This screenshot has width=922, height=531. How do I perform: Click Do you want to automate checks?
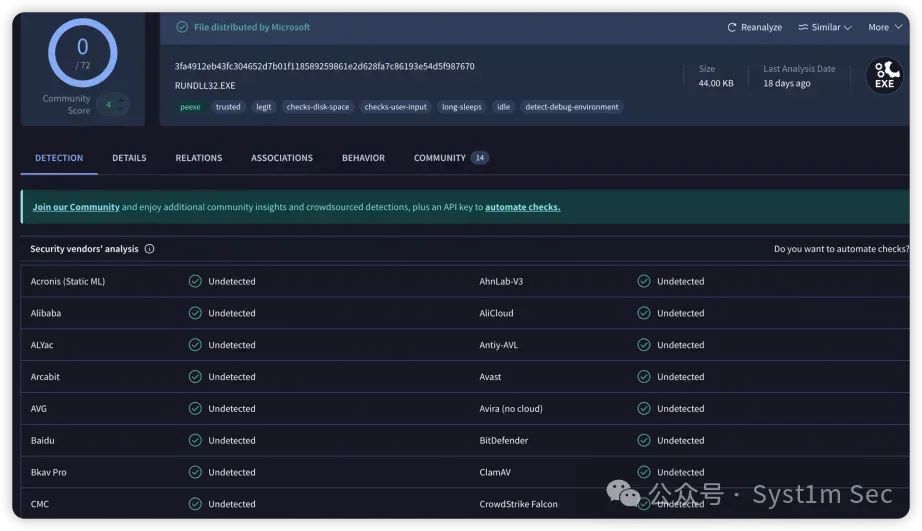841,249
